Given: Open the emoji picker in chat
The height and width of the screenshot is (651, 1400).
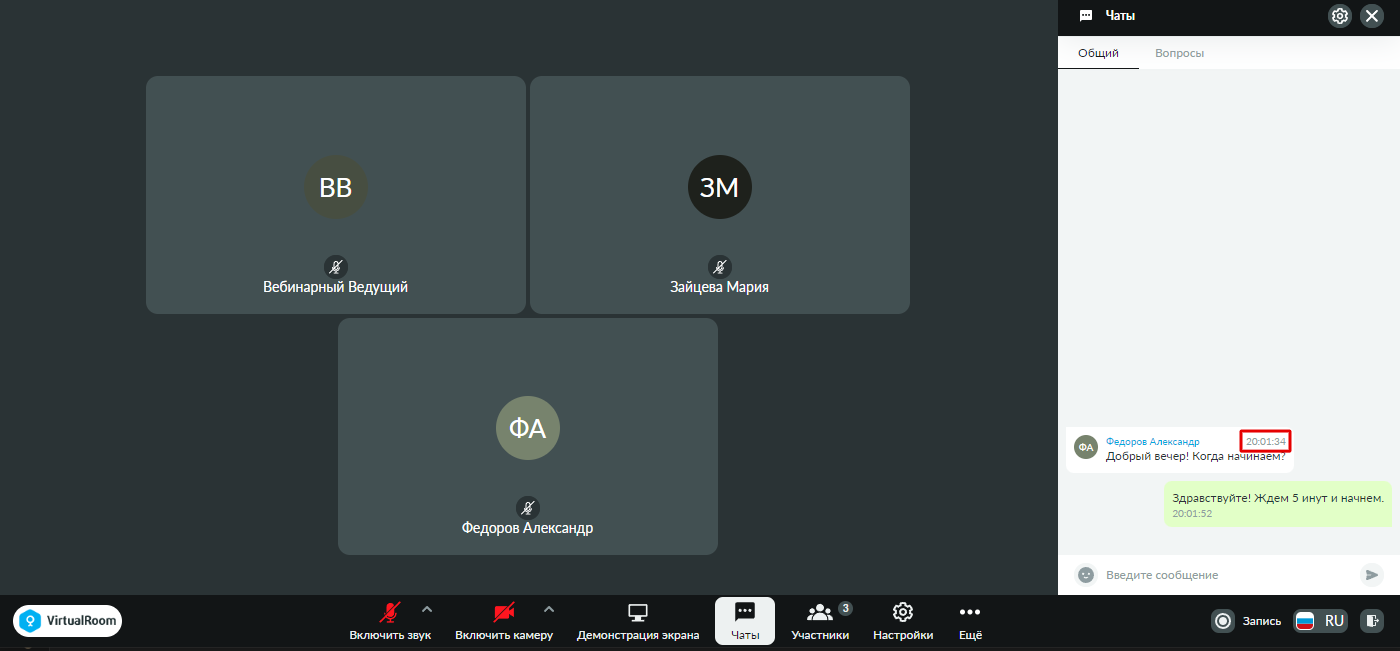Looking at the screenshot, I should [1085, 575].
